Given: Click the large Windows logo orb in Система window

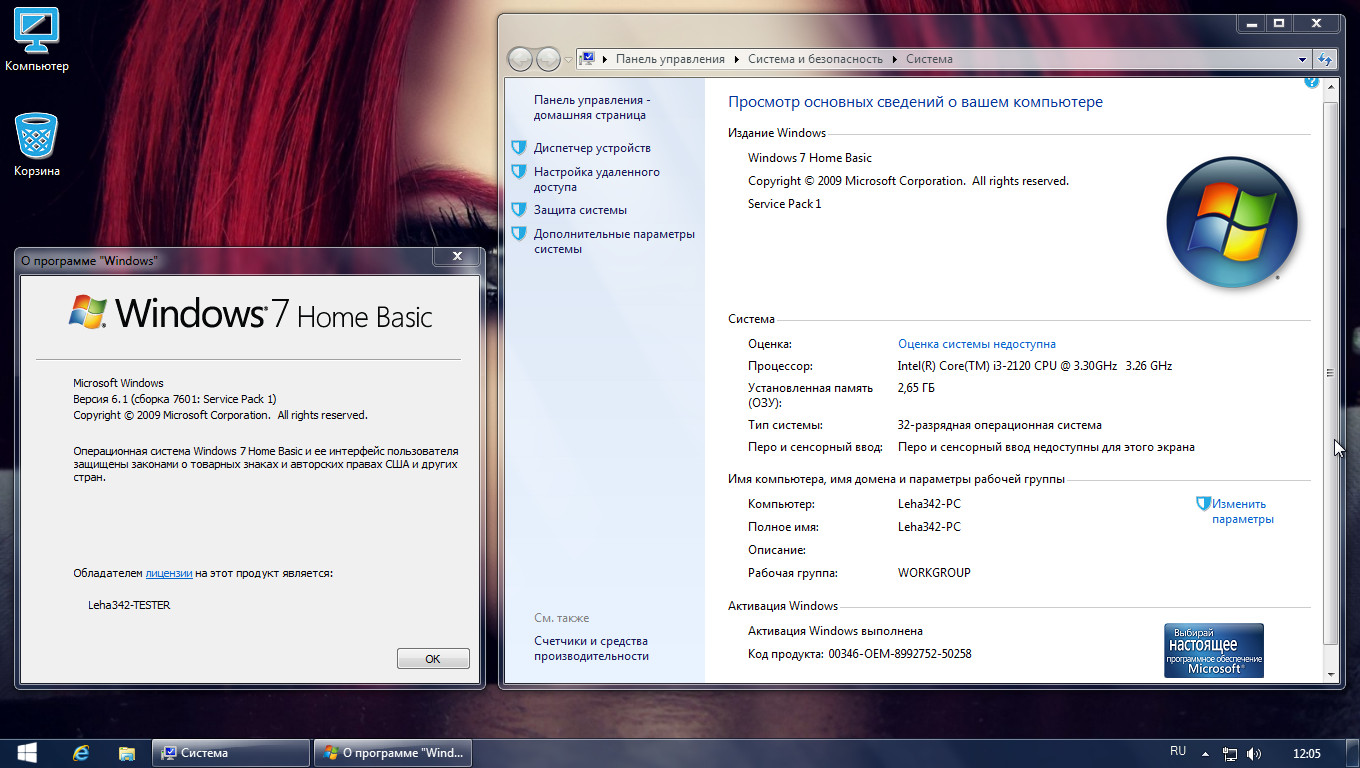Looking at the screenshot, I should coord(1232,222).
